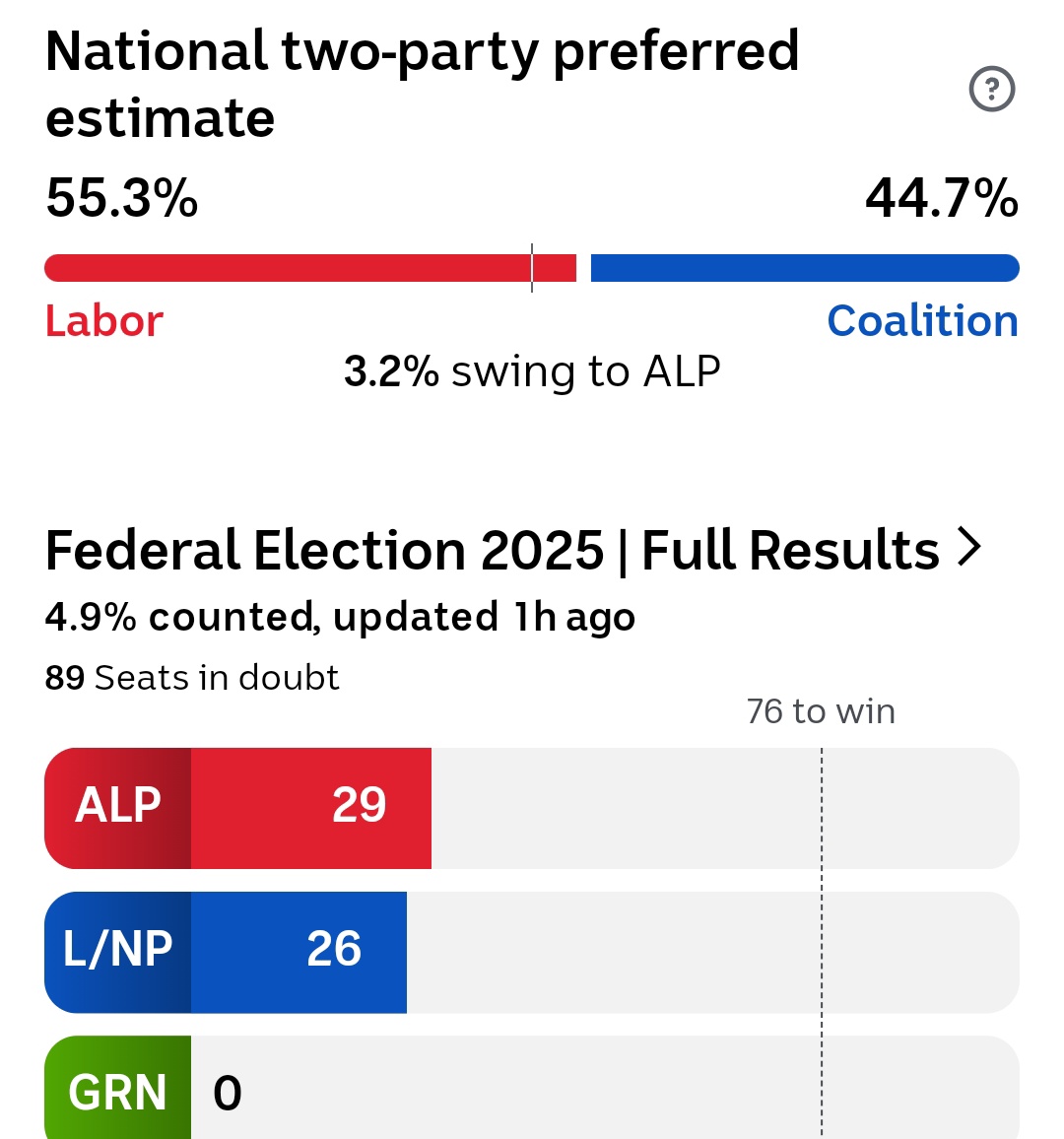This screenshot has width=1064, height=1139.
Task: Tap the 44.7% Coalition percentage
Action: pyautogui.click(x=942, y=198)
